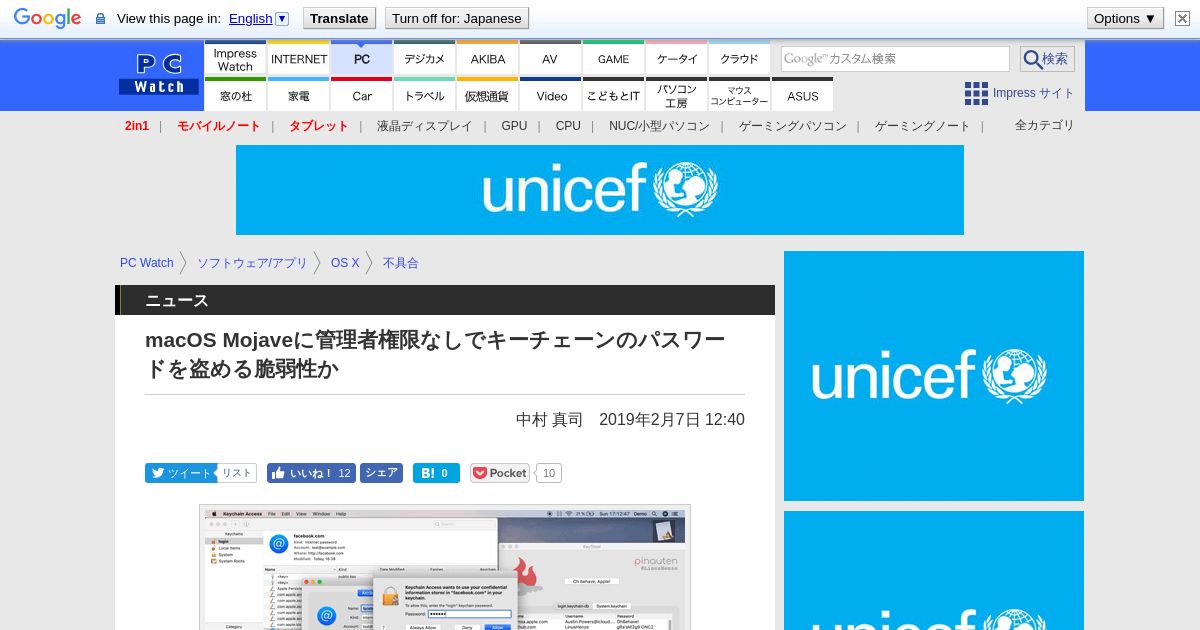
Task: Open the Video tab
Action: pos(551,95)
